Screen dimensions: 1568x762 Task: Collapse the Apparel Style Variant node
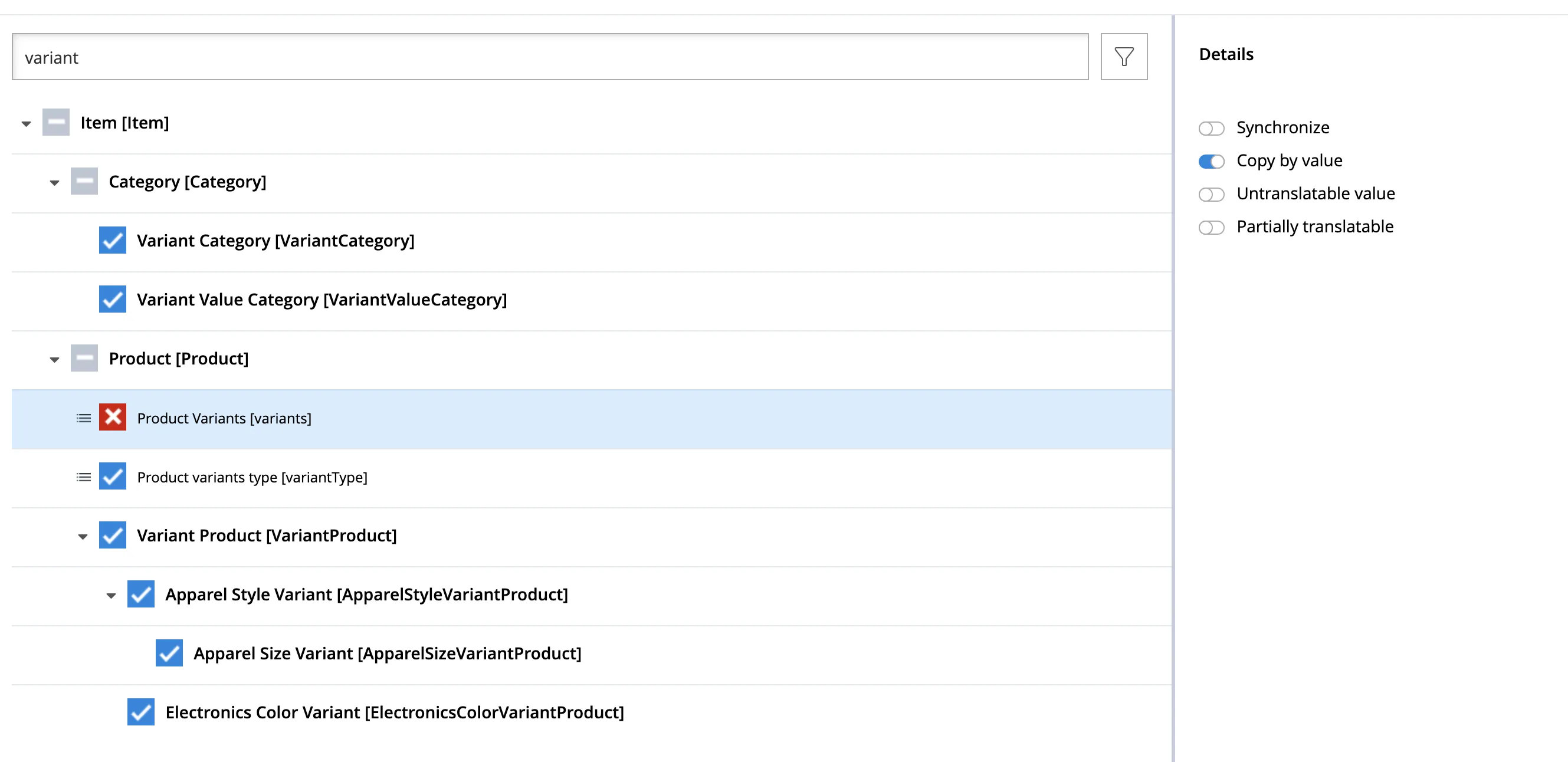click(111, 595)
